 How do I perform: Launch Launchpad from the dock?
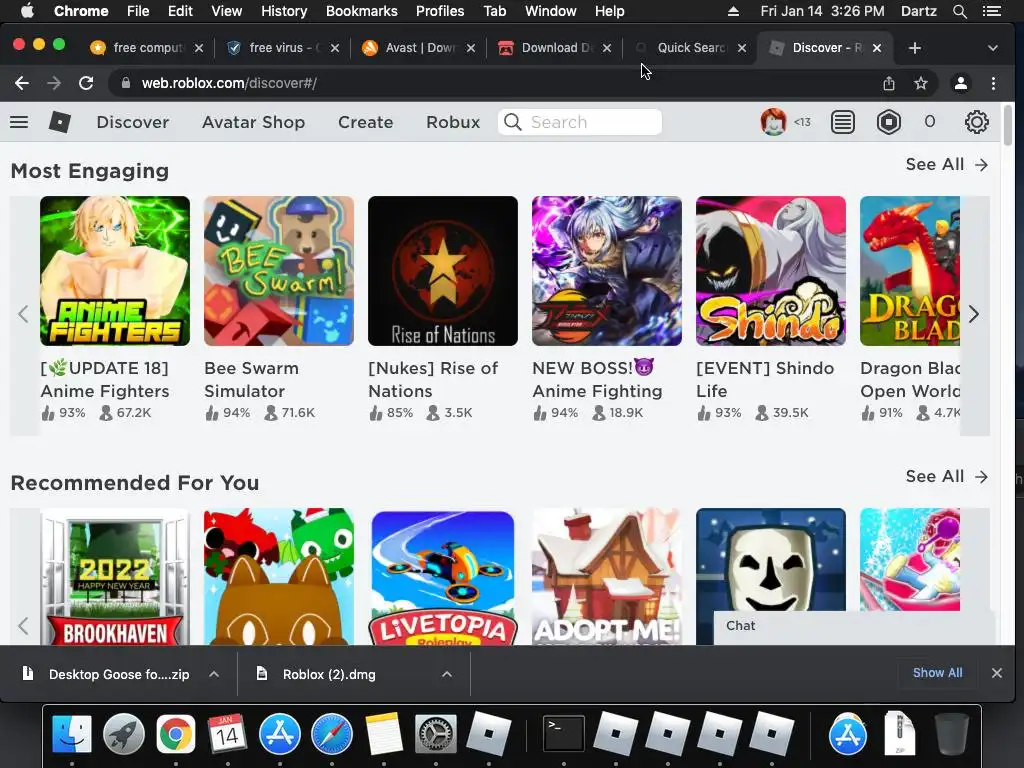123,734
